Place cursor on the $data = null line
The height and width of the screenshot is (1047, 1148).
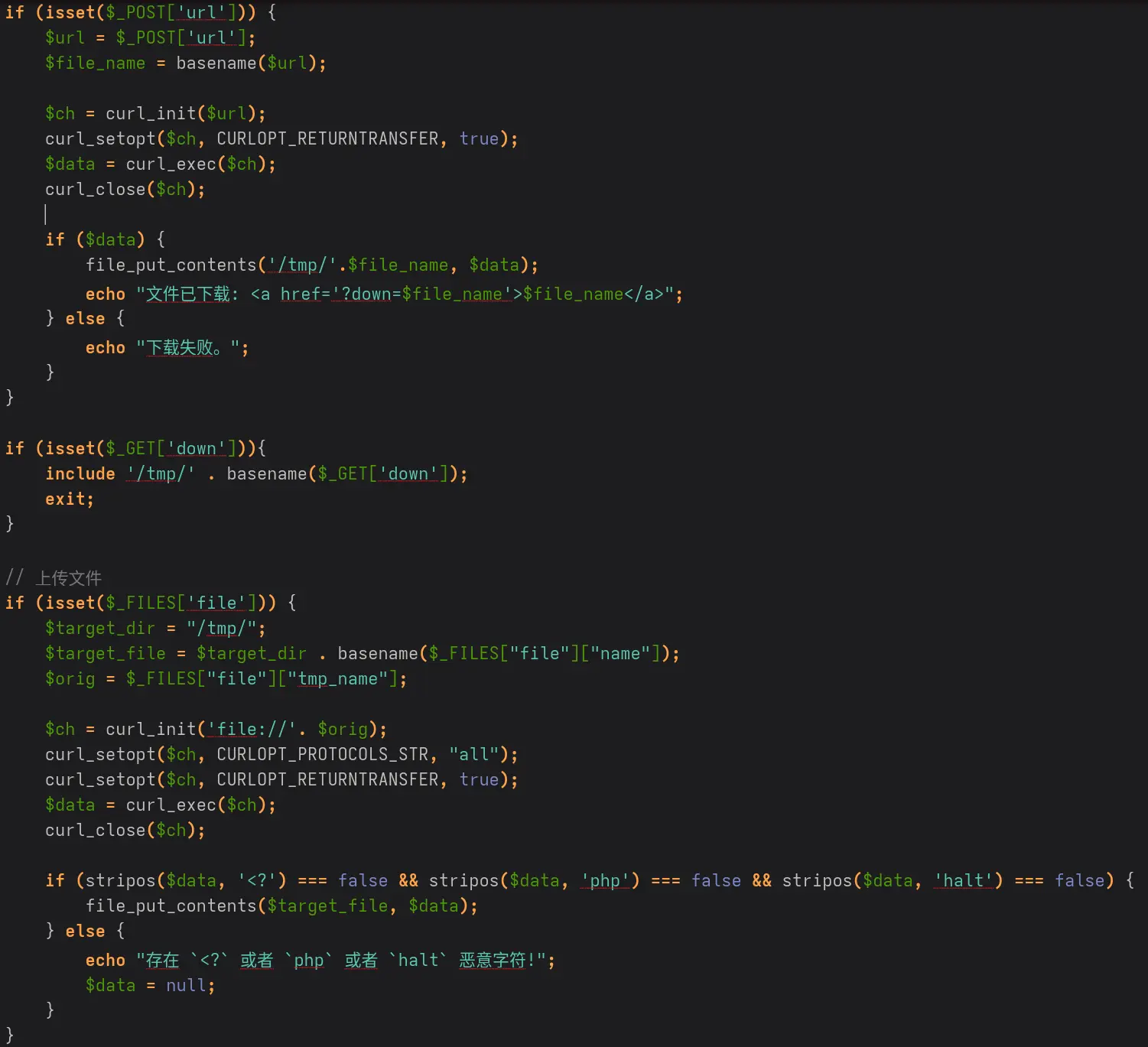pyautogui.click(x=150, y=986)
